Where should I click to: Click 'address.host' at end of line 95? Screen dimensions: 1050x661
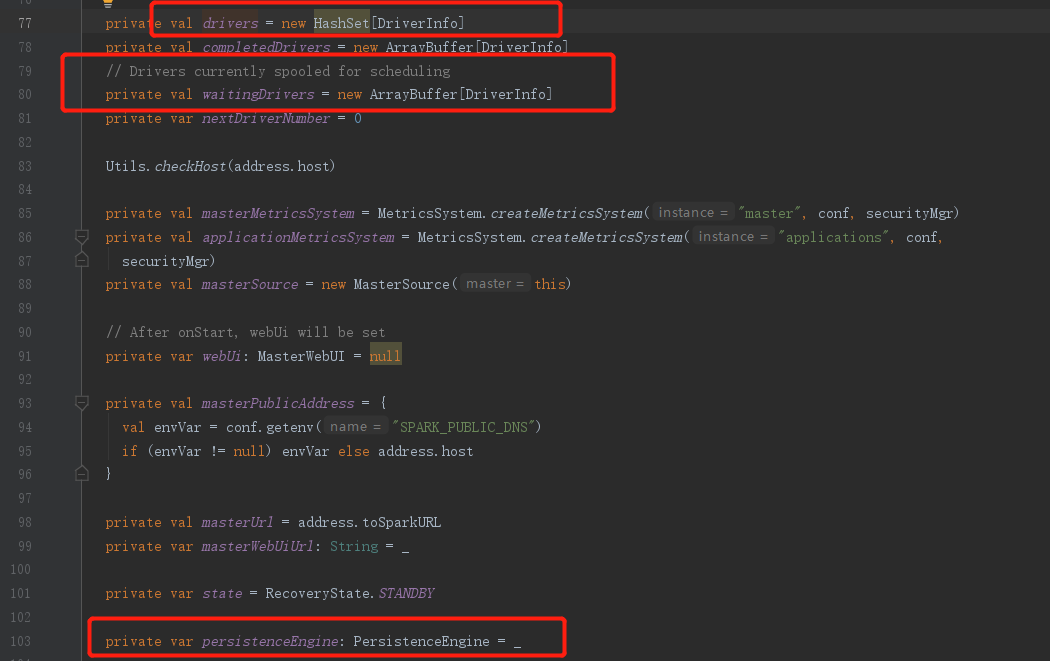(425, 451)
